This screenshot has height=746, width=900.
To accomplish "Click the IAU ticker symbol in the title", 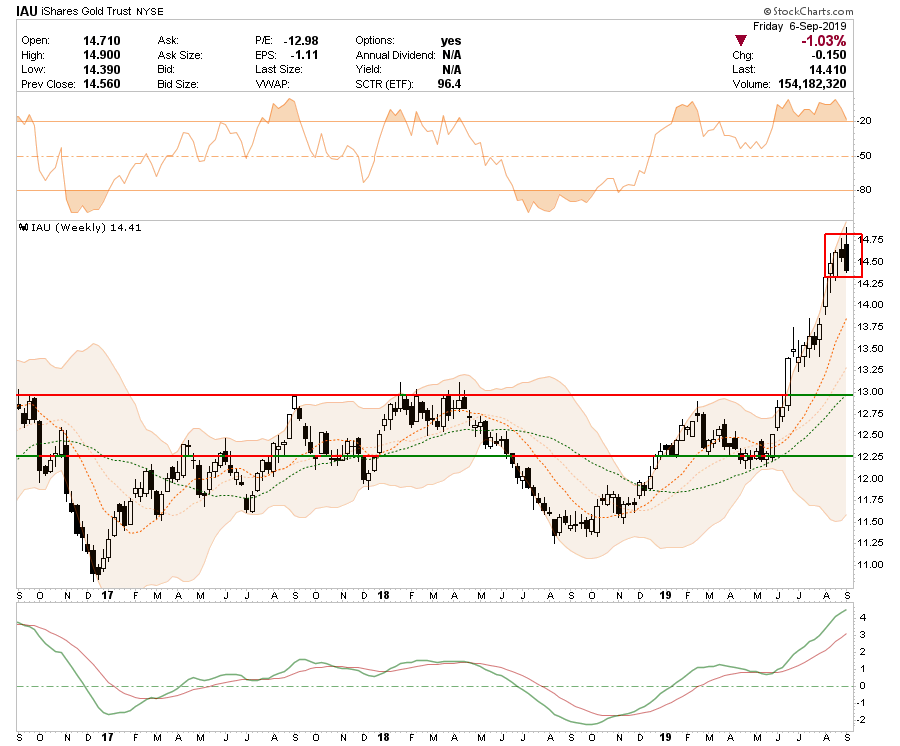I will click(27, 11).
